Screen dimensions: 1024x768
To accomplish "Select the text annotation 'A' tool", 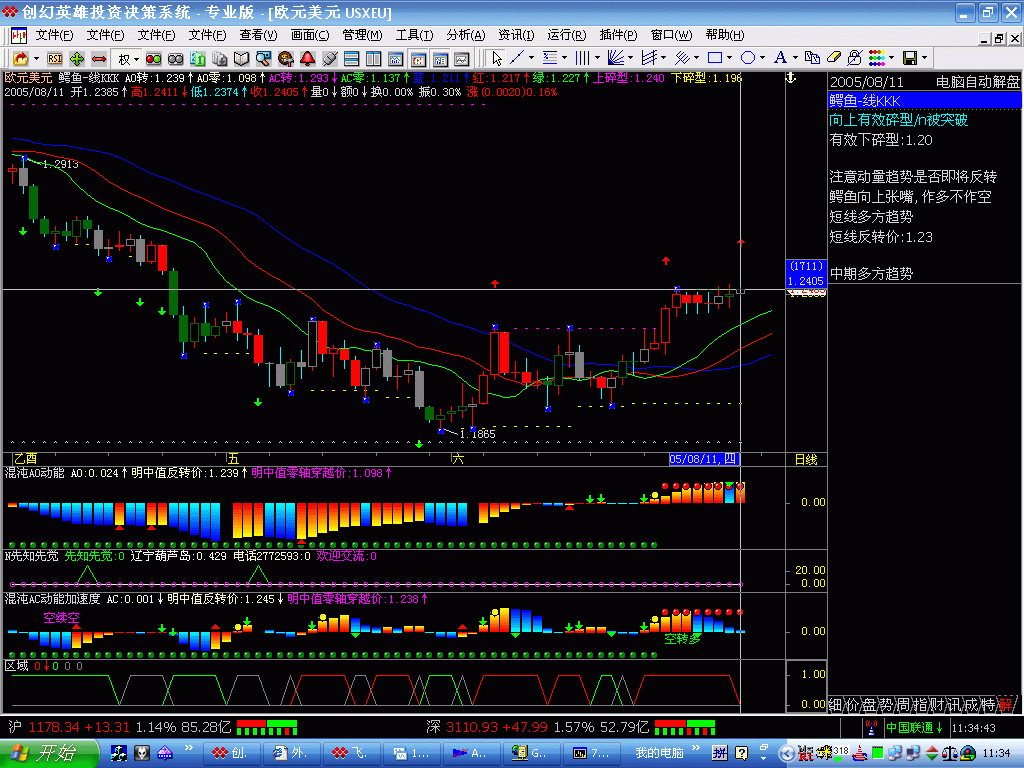I will click(x=780, y=58).
